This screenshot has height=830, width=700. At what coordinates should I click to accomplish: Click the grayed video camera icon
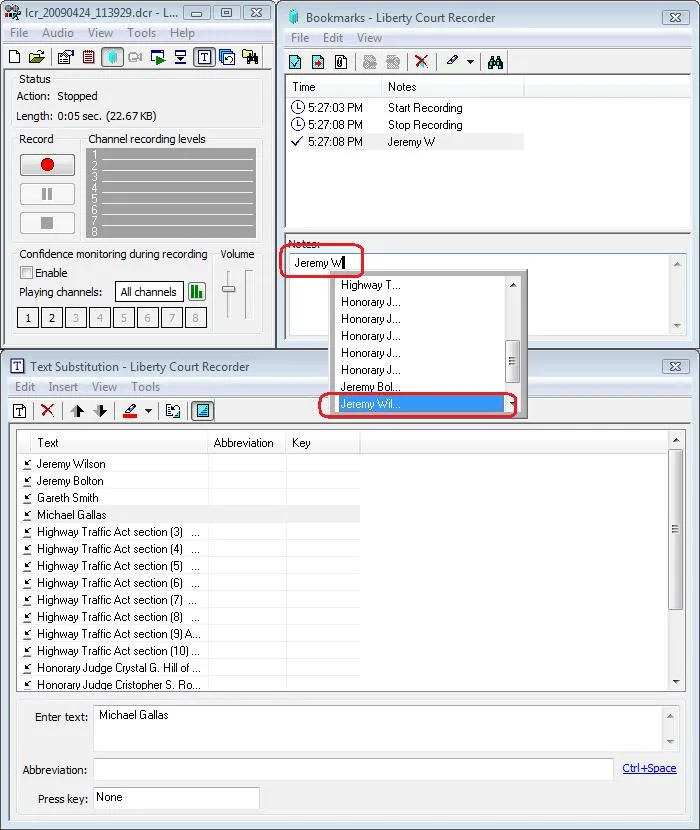point(135,57)
